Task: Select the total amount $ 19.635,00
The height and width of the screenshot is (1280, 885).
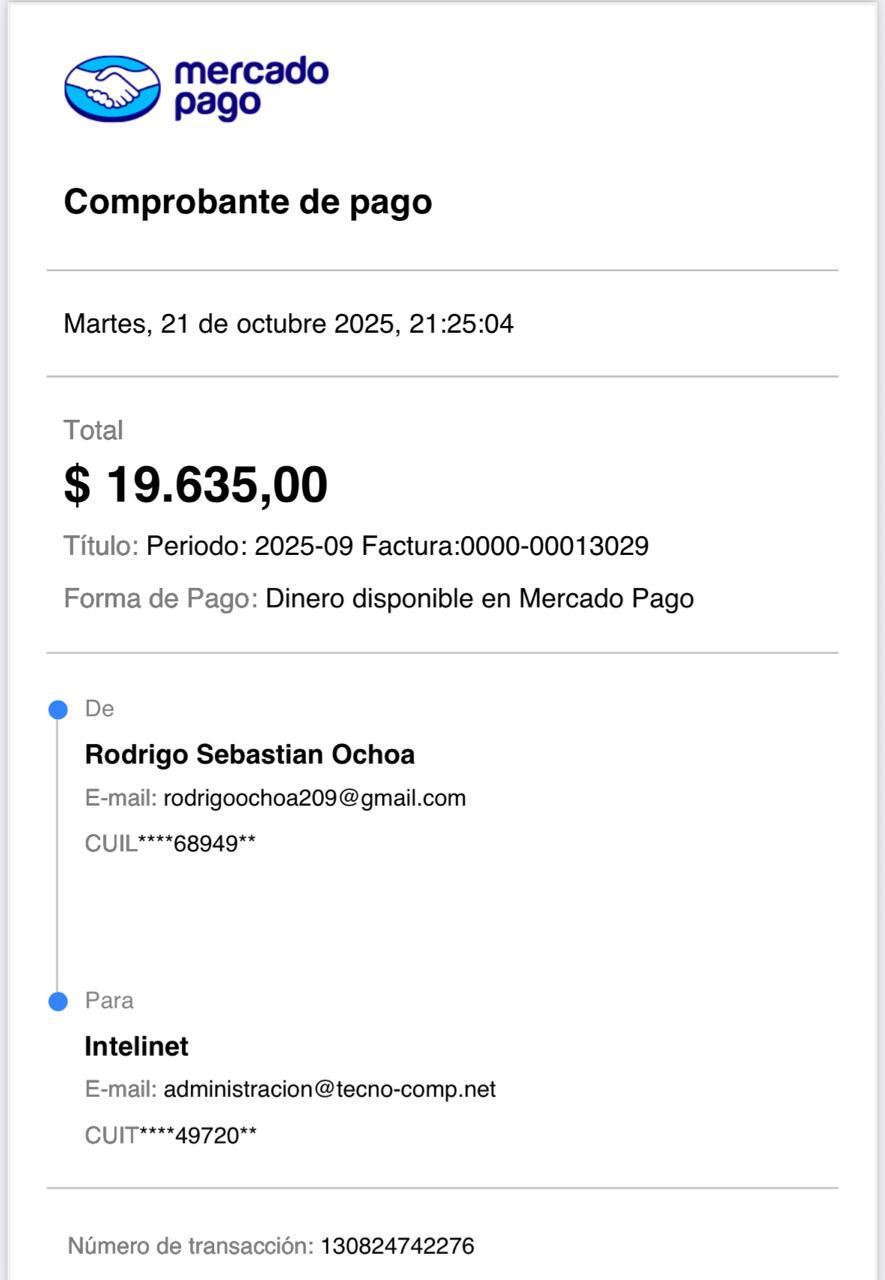Action: click(x=196, y=485)
